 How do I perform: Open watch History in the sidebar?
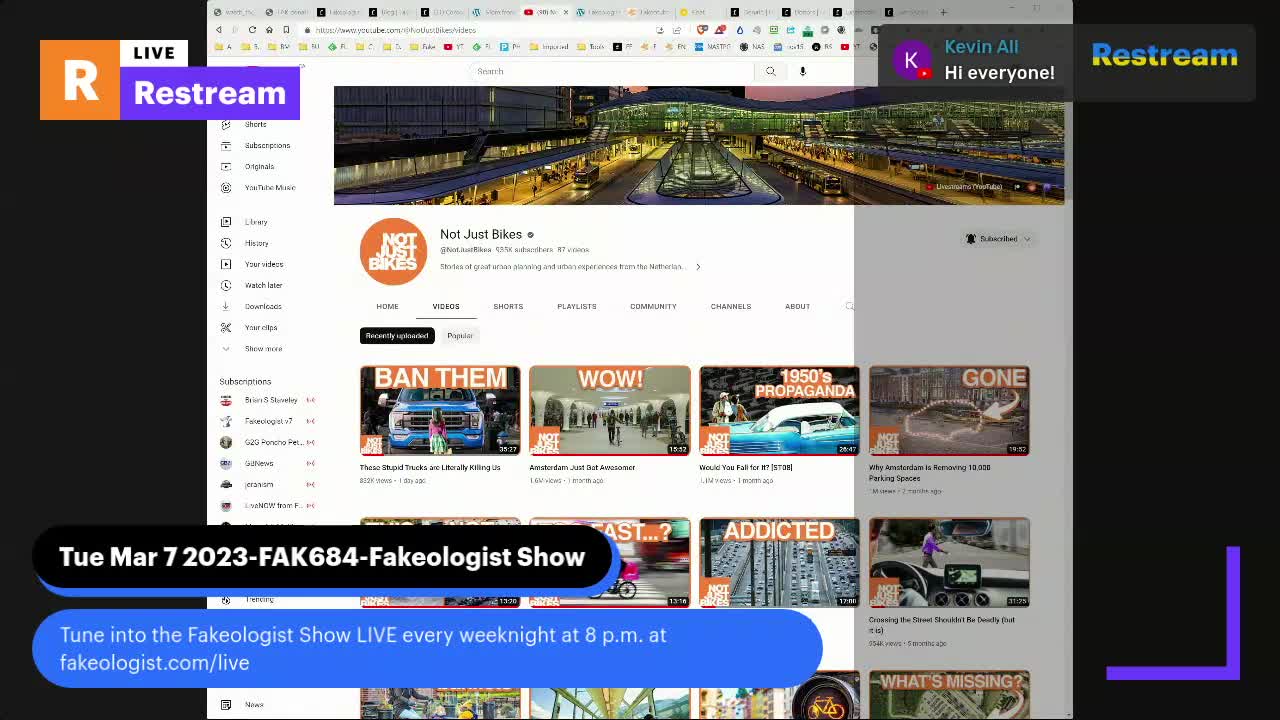[x=256, y=243]
